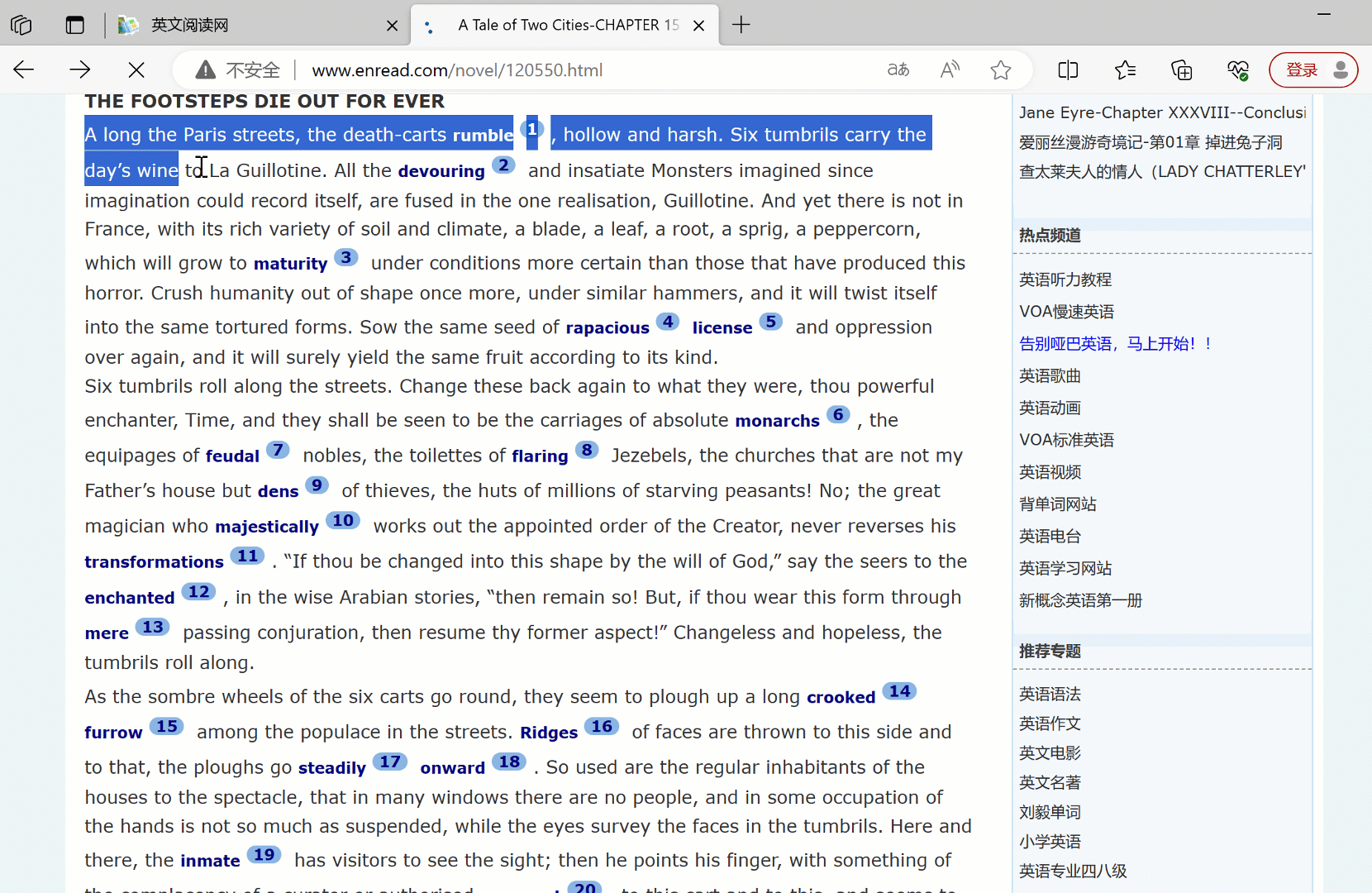The height and width of the screenshot is (893, 1372).
Task: Open Jane Eyre-Chapter XXXVIII sidebar link
Action: 1162,112
